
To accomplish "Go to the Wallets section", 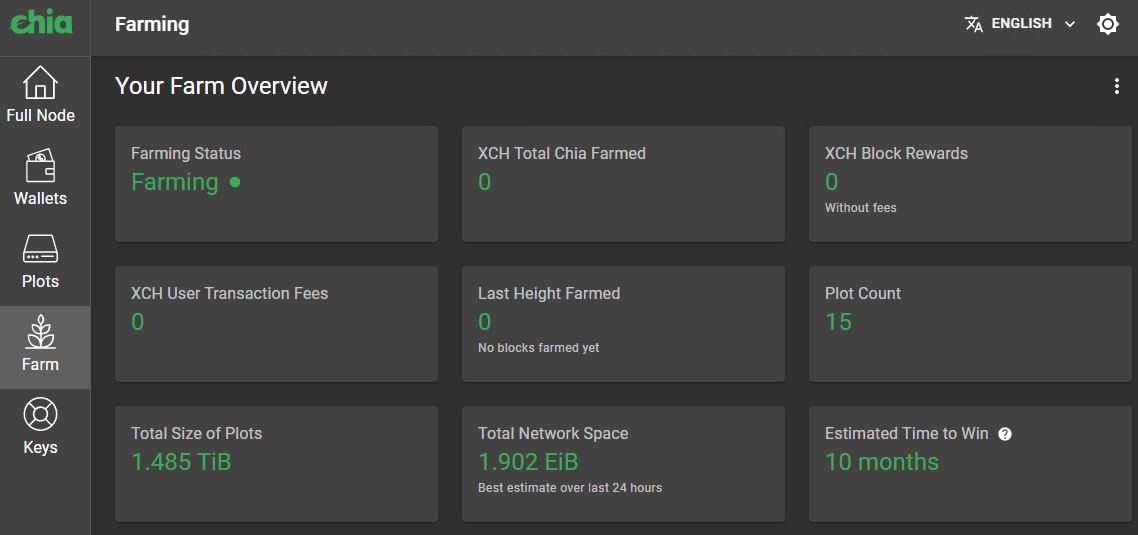I will coord(40,178).
